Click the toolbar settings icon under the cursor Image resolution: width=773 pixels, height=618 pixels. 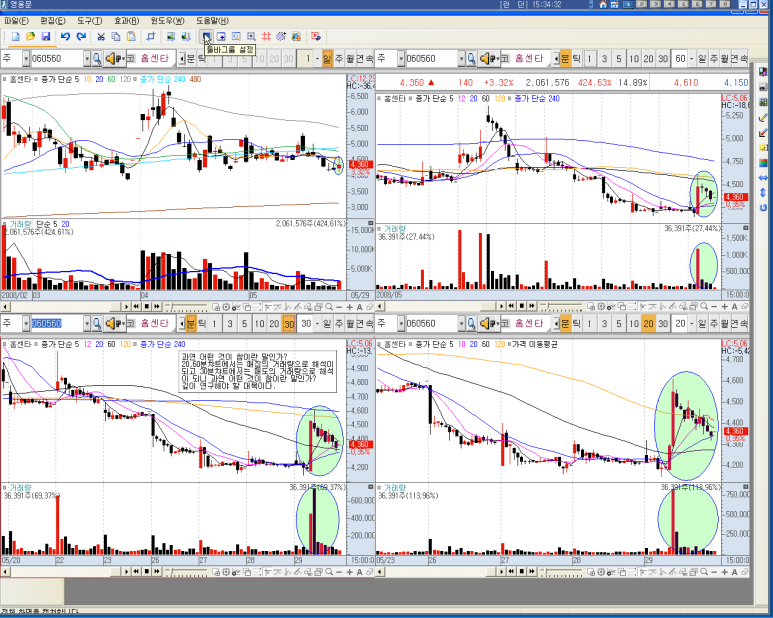pyautogui.click(x=206, y=37)
